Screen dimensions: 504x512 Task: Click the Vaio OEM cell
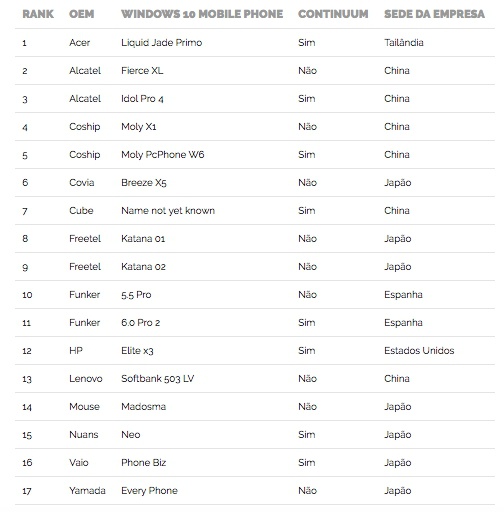click(x=79, y=463)
